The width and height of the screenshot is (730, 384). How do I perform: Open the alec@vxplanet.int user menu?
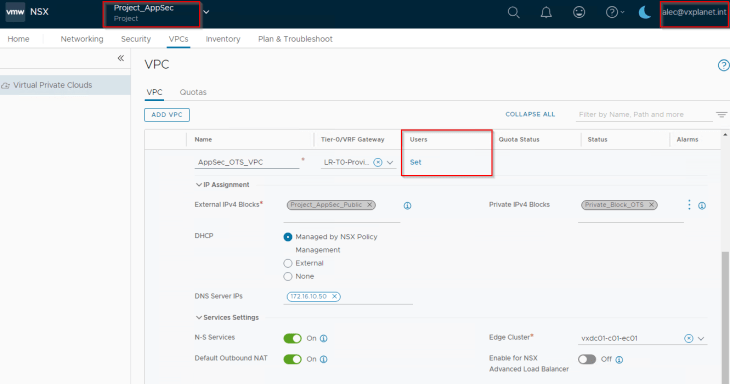coord(694,13)
